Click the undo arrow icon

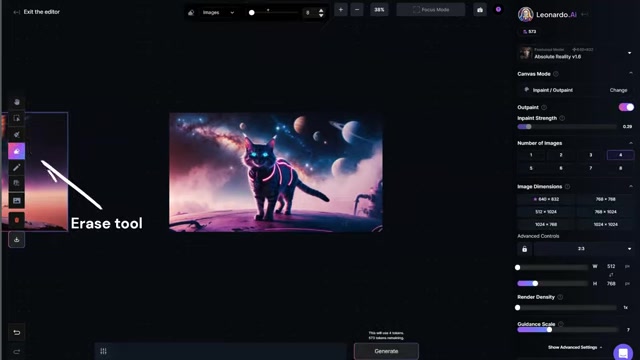tap(17, 333)
